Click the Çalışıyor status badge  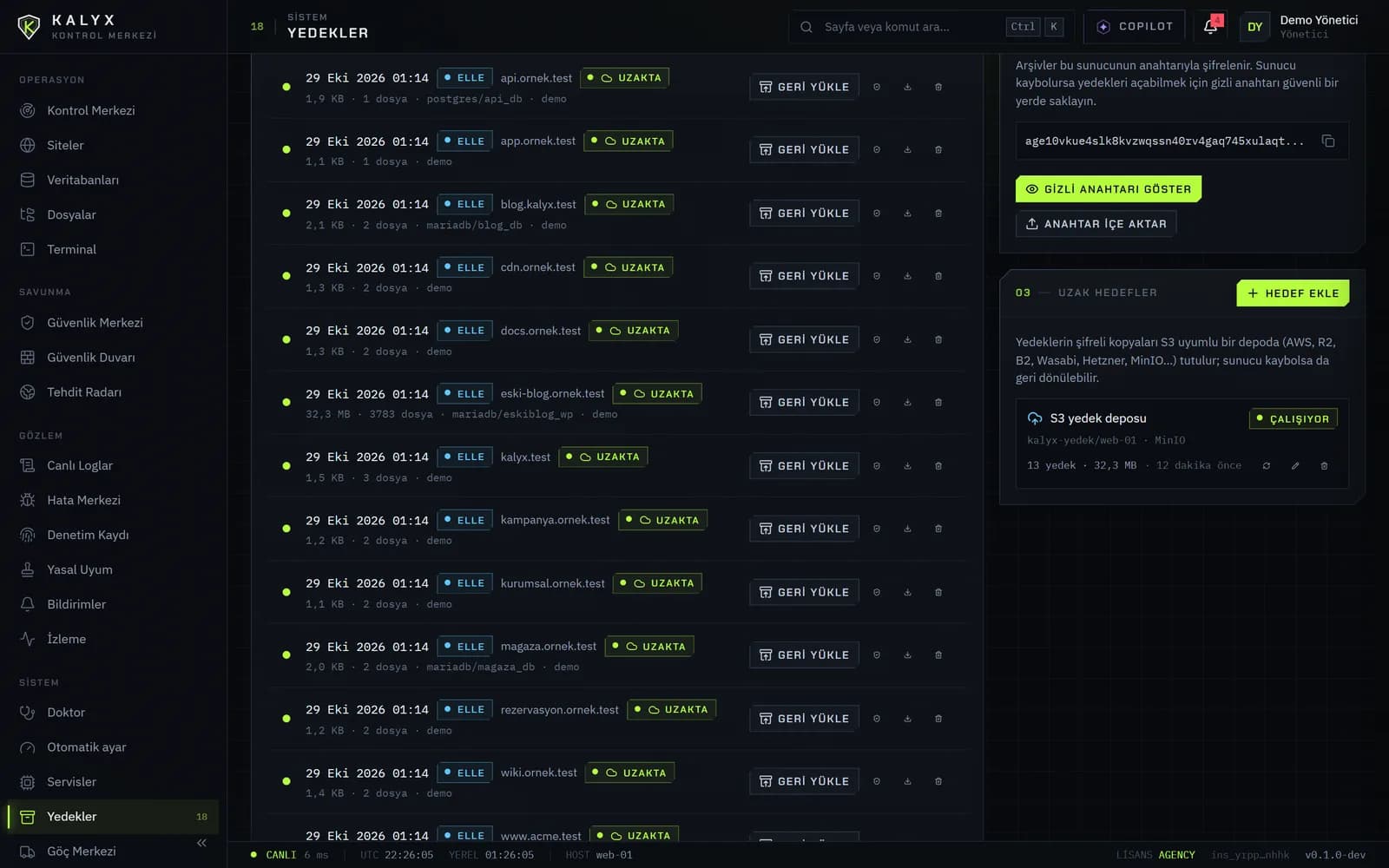1294,418
